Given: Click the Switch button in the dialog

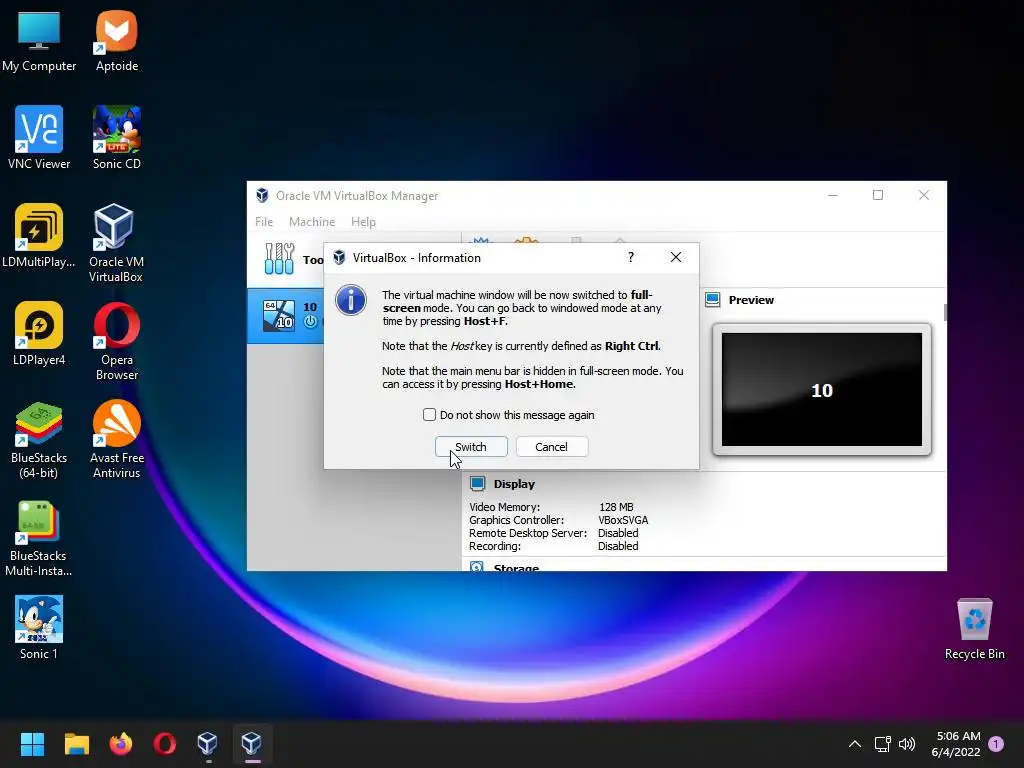Looking at the screenshot, I should [x=471, y=447].
